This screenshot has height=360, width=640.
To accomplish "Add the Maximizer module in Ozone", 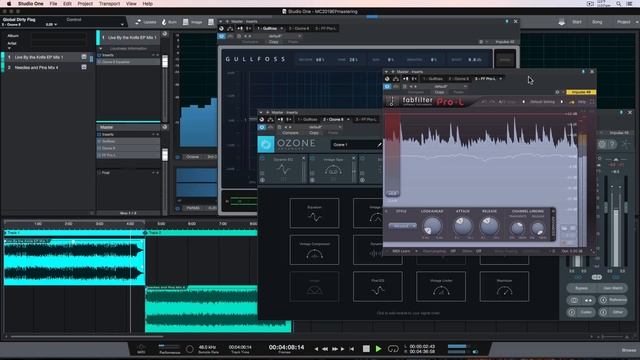I will tap(504, 287).
